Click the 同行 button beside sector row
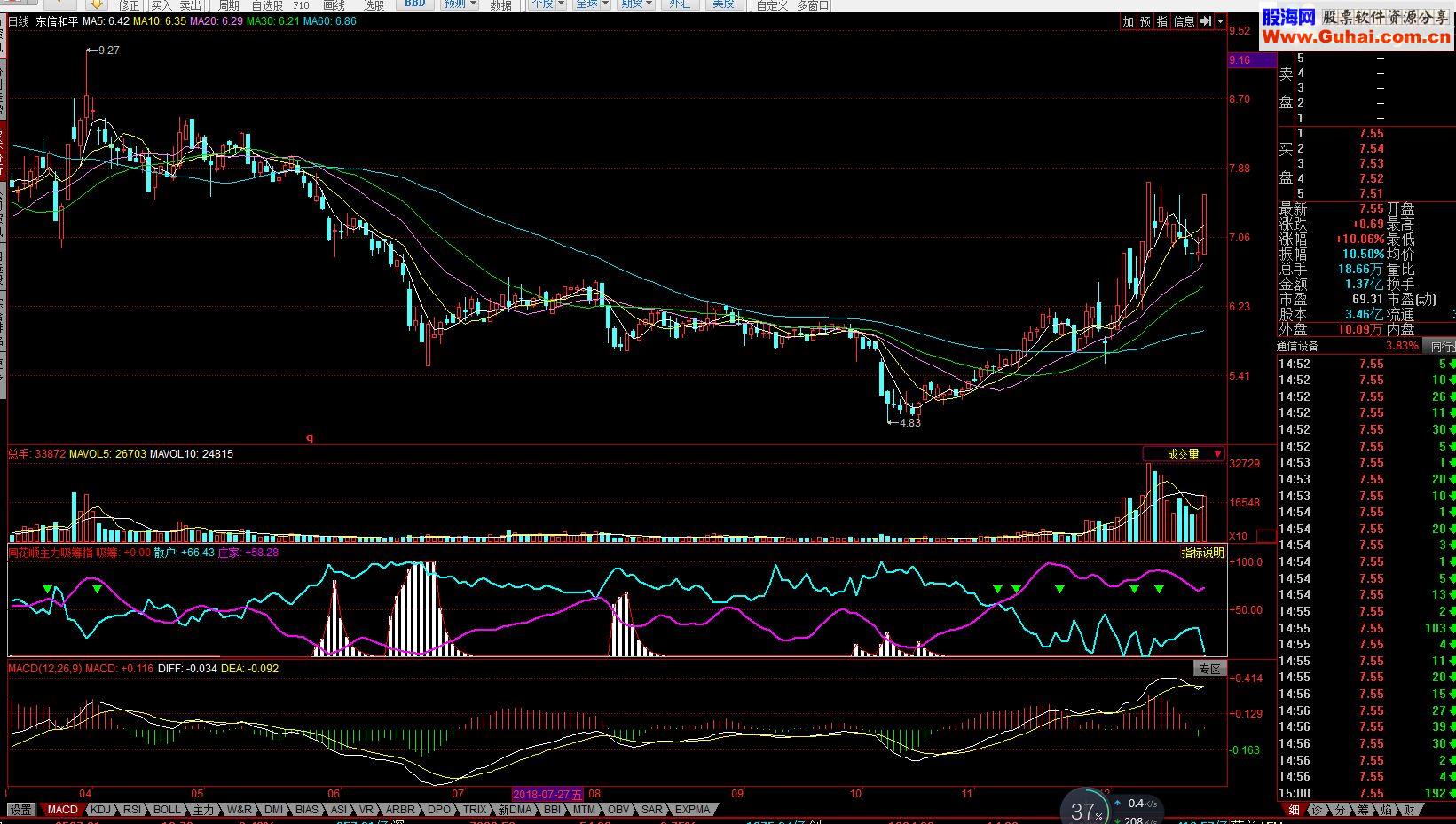 (1440, 346)
